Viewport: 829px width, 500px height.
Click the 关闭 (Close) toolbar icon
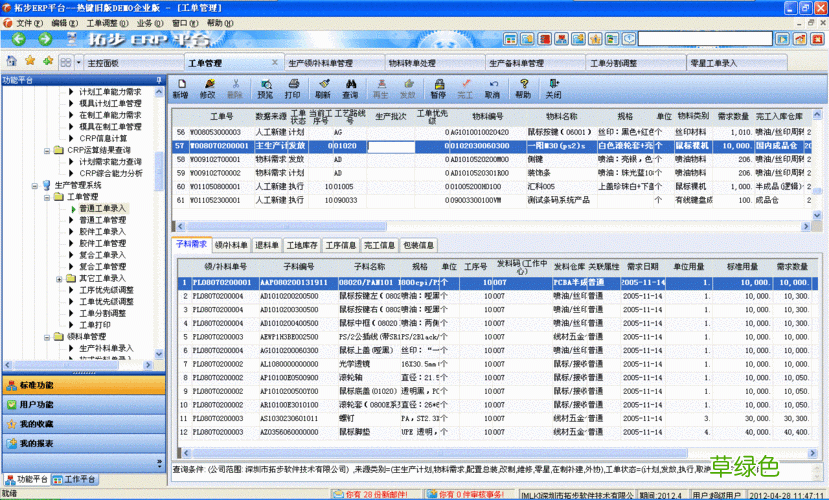click(553, 88)
